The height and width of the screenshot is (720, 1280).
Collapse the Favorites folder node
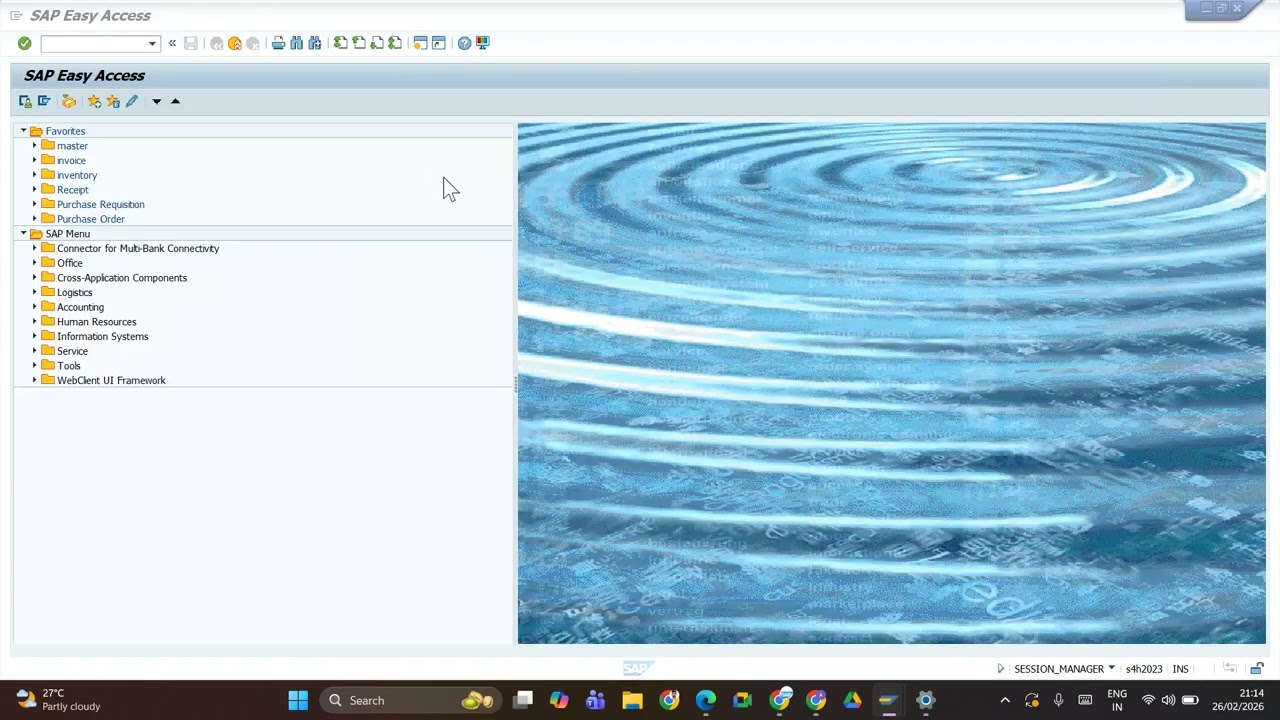tap(23, 131)
